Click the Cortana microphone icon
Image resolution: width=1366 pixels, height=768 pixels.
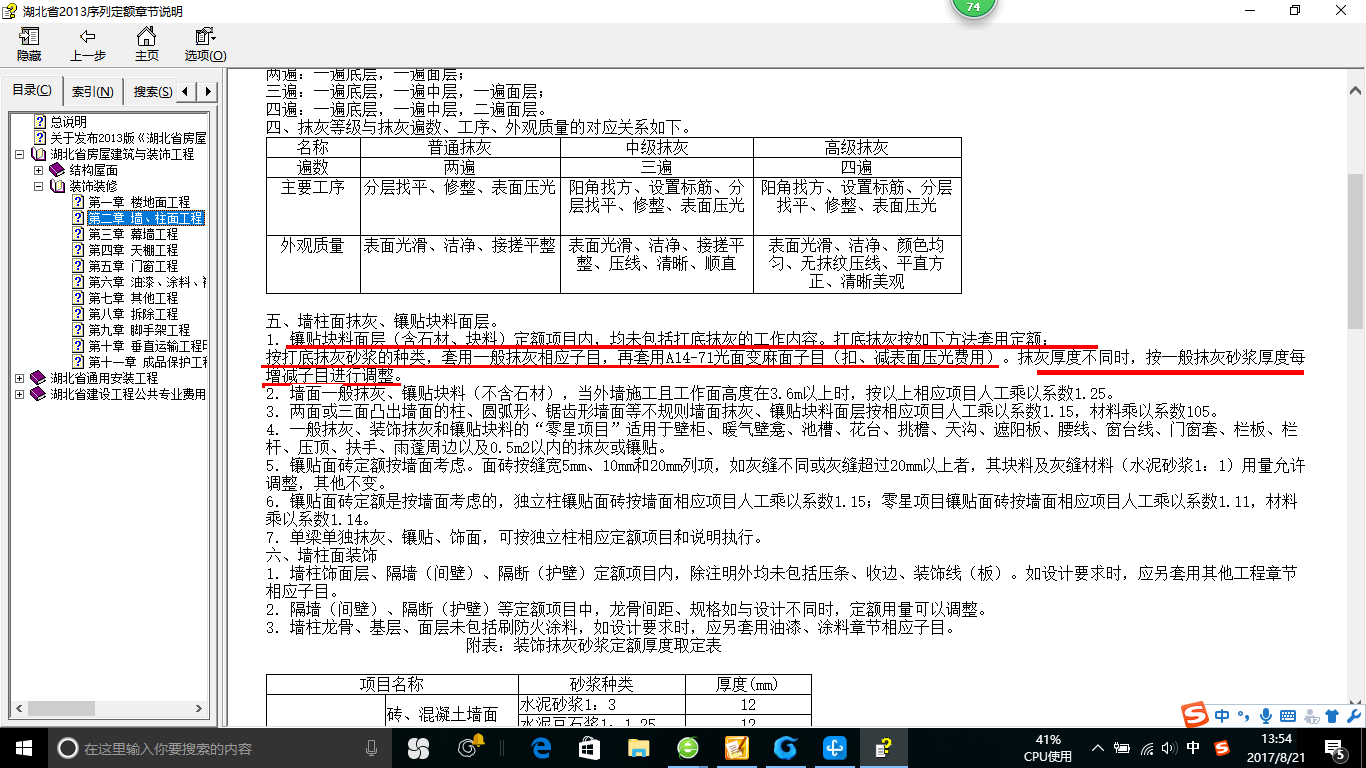(372, 747)
